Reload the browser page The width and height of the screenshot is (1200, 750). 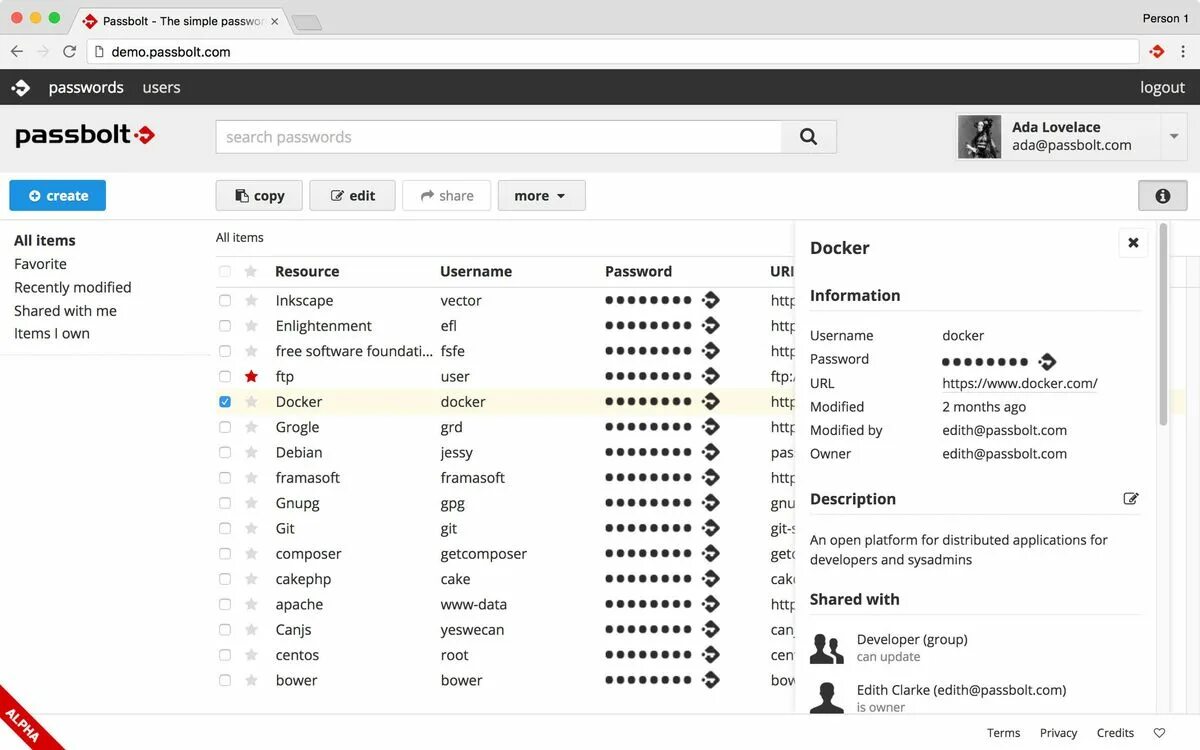tap(69, 51)
